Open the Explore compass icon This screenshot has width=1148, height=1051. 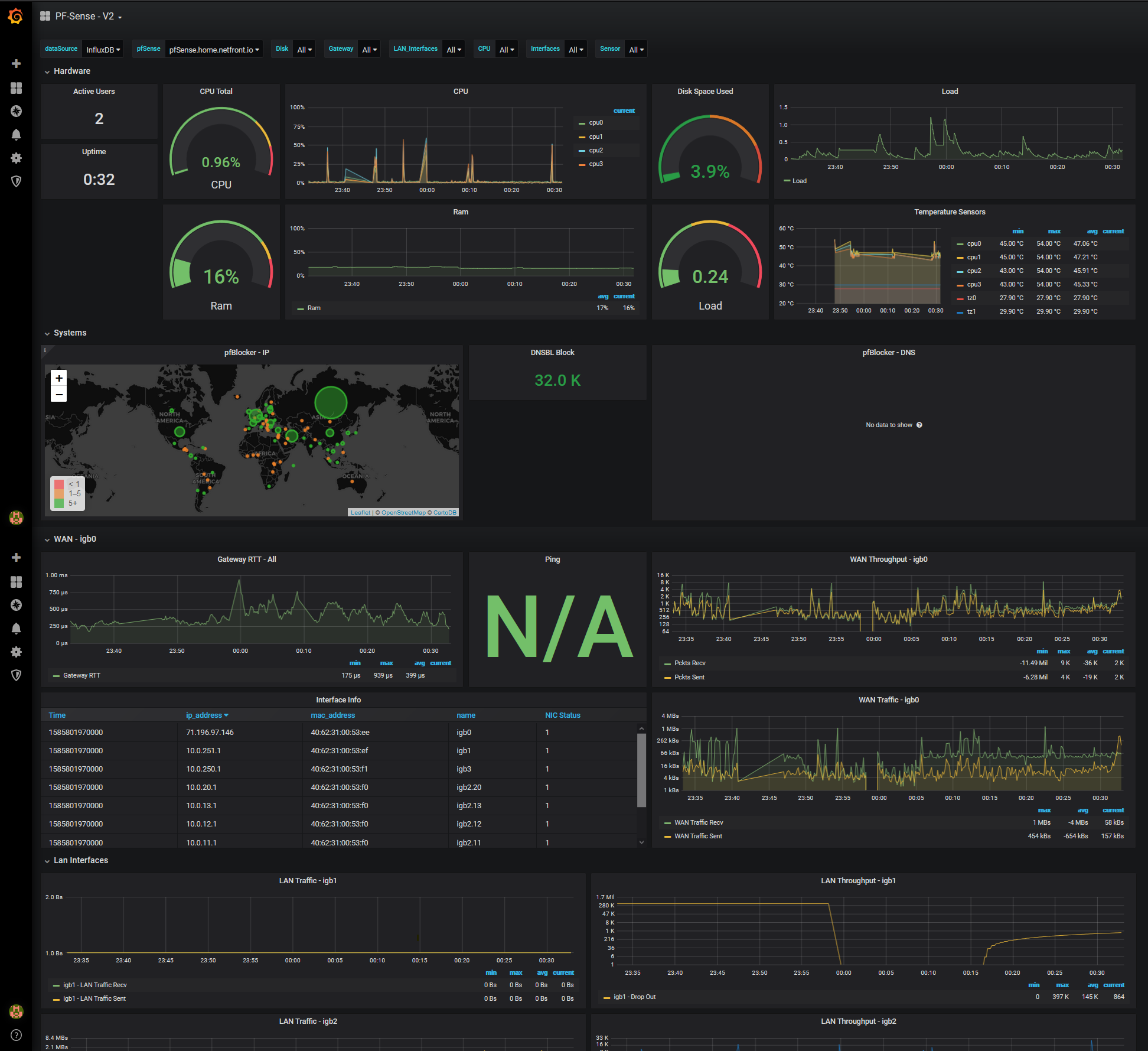(x=16, y=111)
